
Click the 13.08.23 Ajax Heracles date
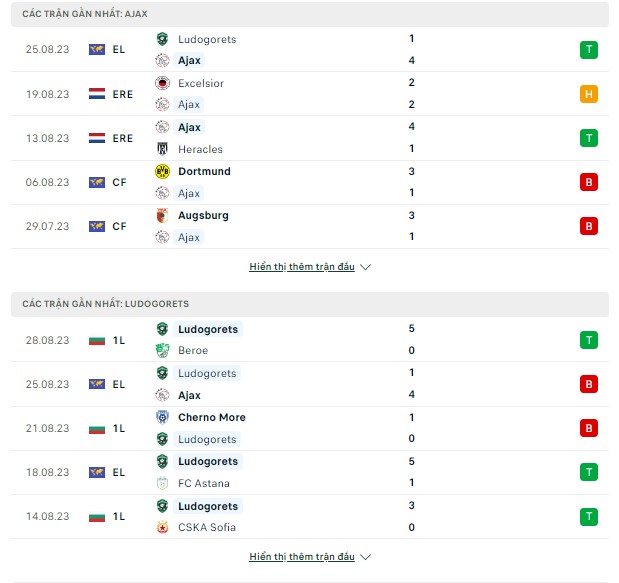pos(47,138)
